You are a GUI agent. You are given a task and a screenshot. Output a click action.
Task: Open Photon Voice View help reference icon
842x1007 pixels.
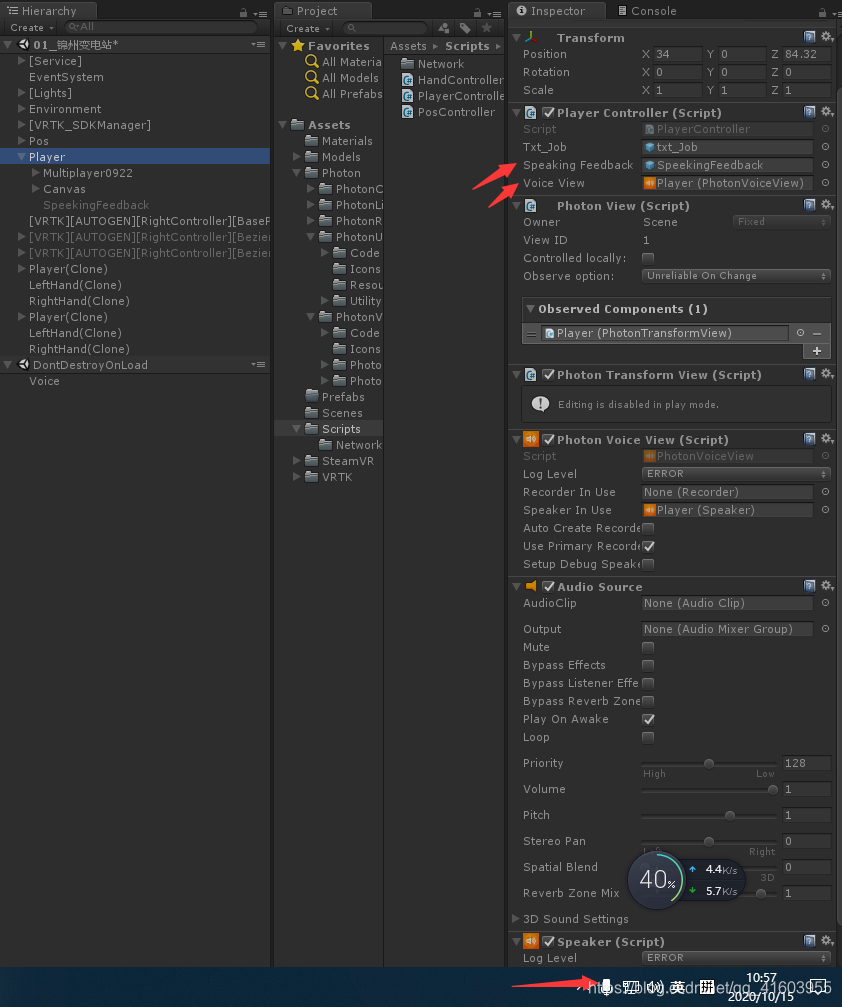click(809, 439)
